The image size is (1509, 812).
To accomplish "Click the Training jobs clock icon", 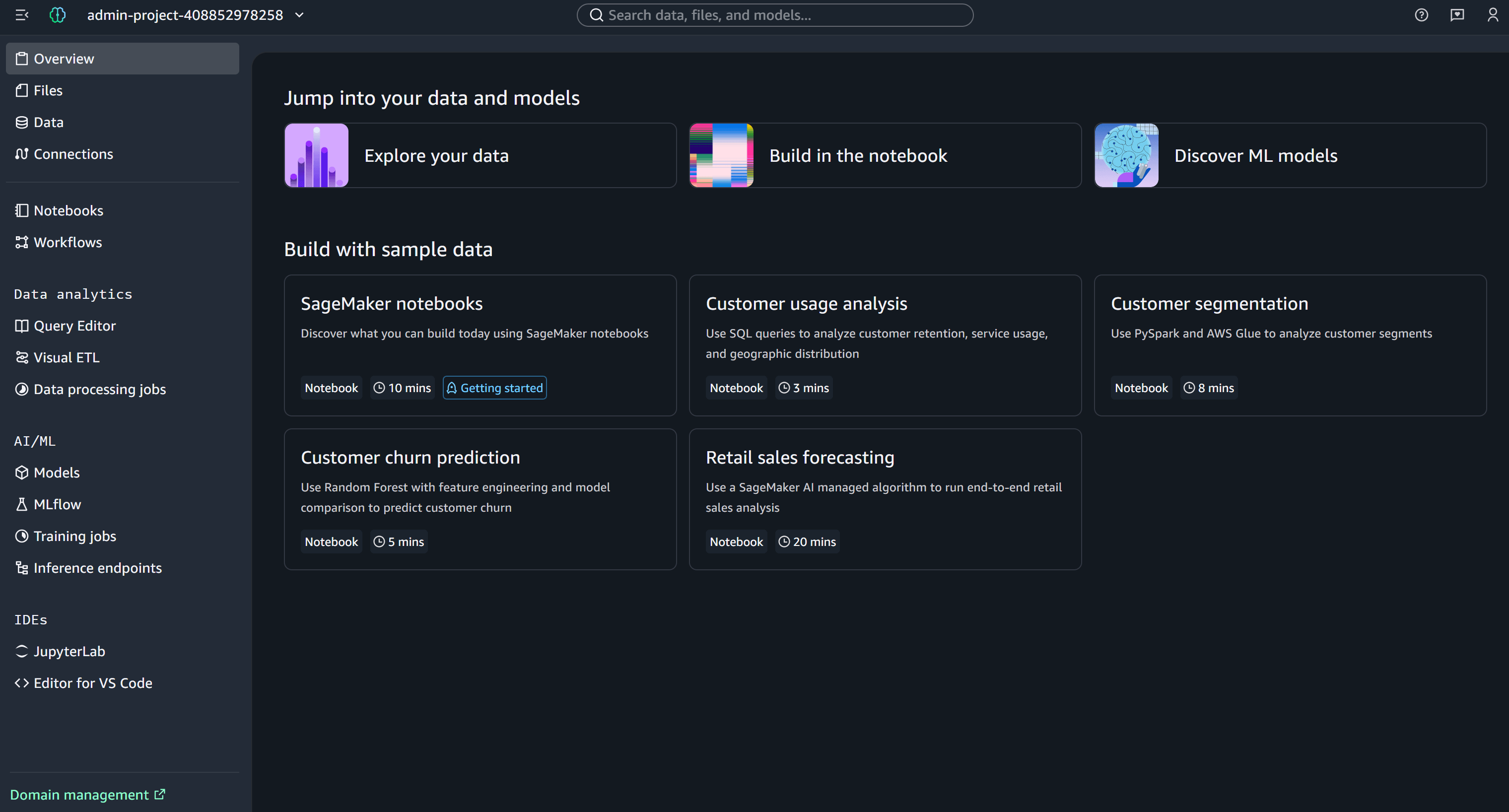I will click(22, 536).
